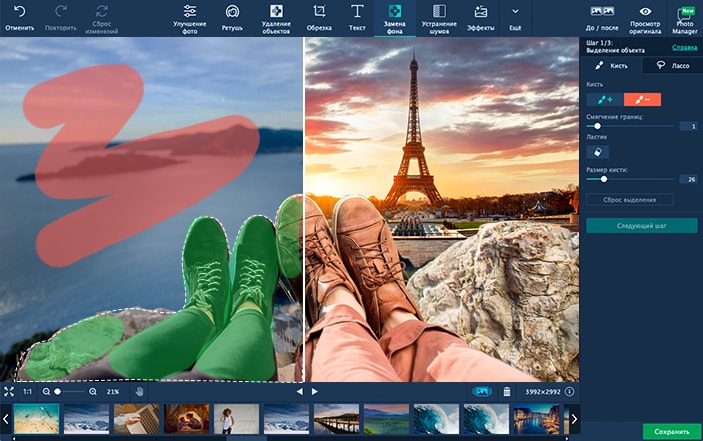Toggle the До / после comparison view
This screenshot has height=441, width=703.
(x=602, y=17)
